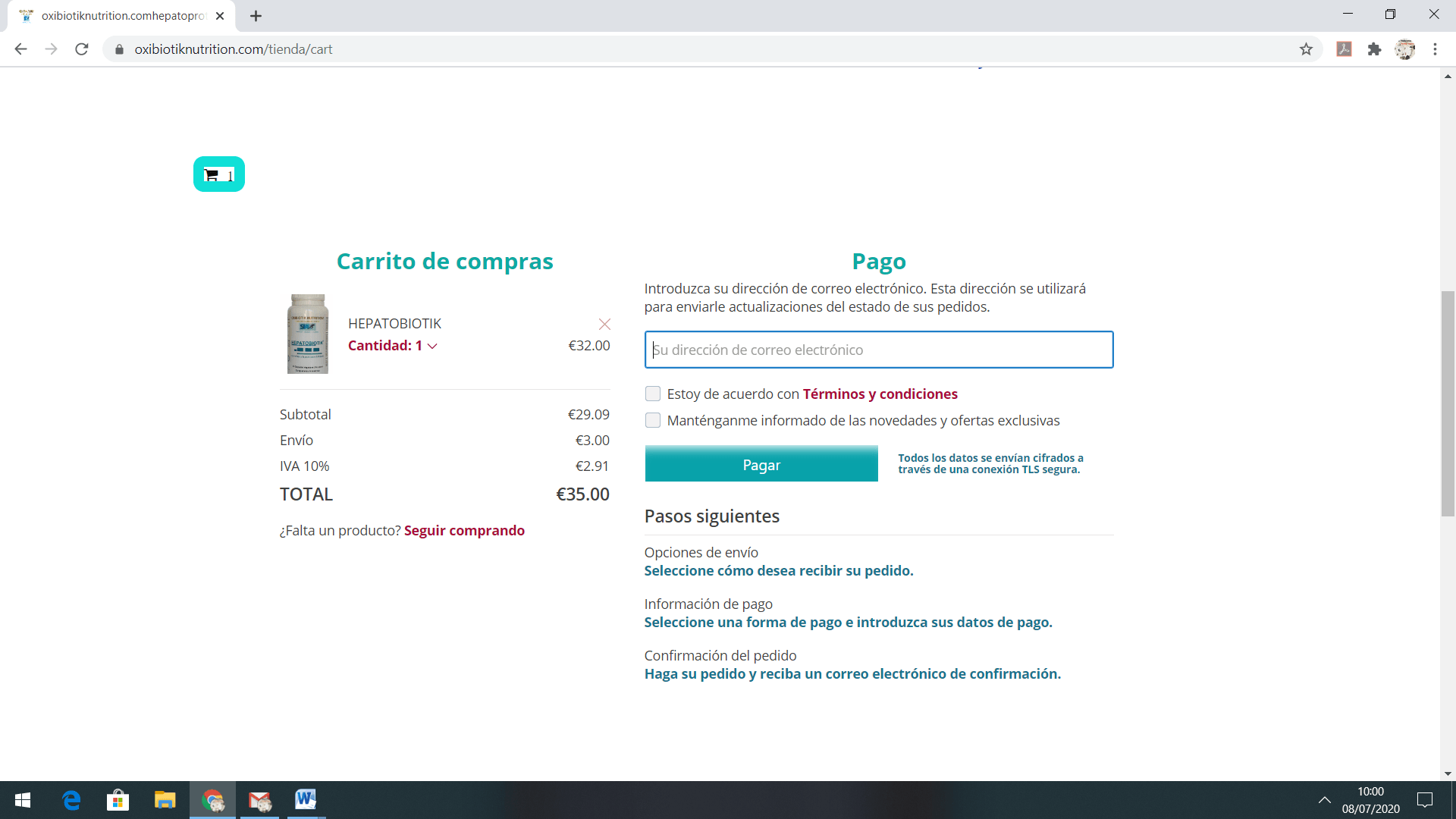Show hidden system tray icons
1456x819 pixels.
point(1325,800)
